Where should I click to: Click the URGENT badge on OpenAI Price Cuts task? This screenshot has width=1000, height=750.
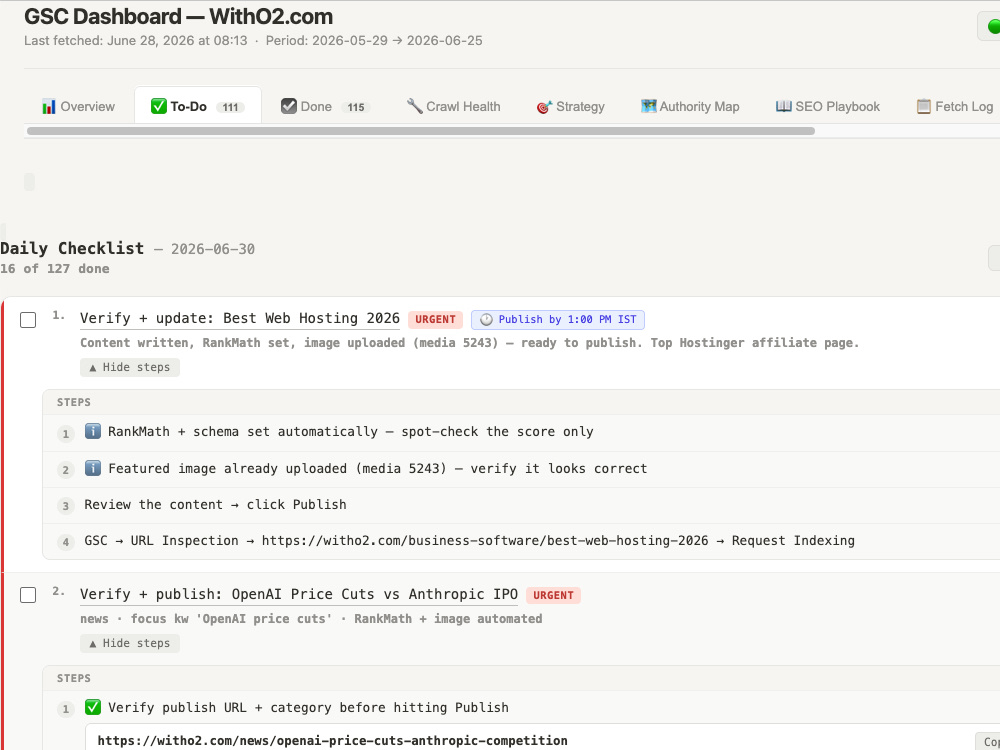click(x=553, y=595)
